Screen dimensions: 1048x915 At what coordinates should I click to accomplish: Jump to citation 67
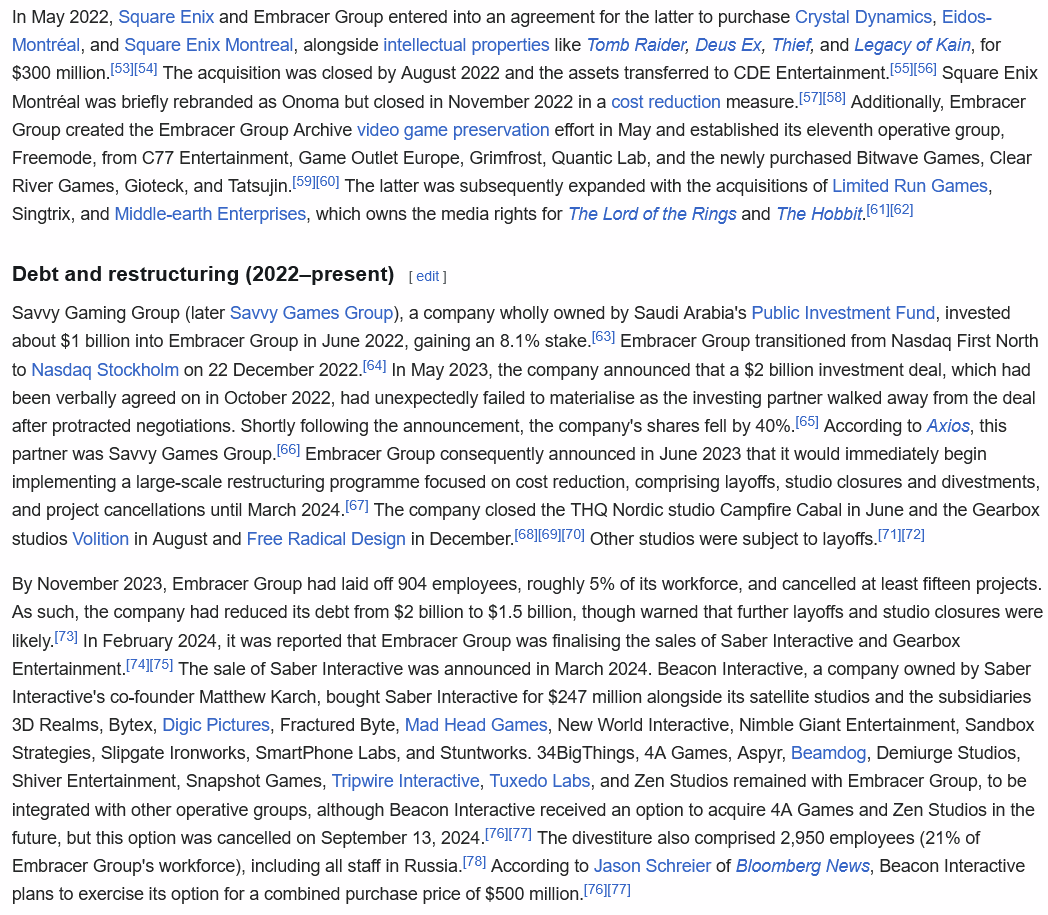pyautogui.click(x=357, y=505)
